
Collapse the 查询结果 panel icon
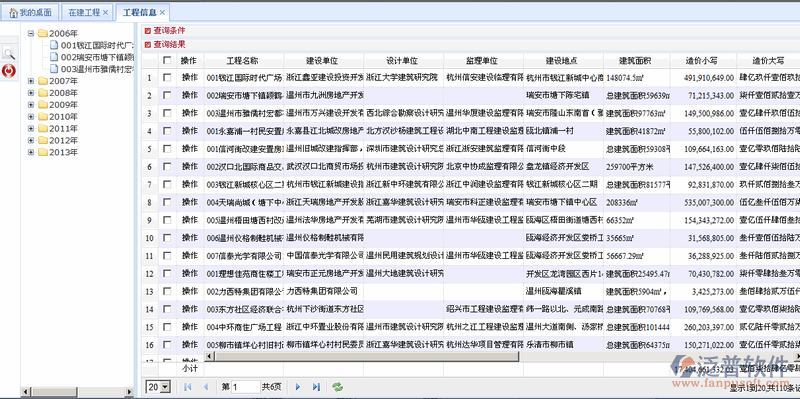click(148, 45)
